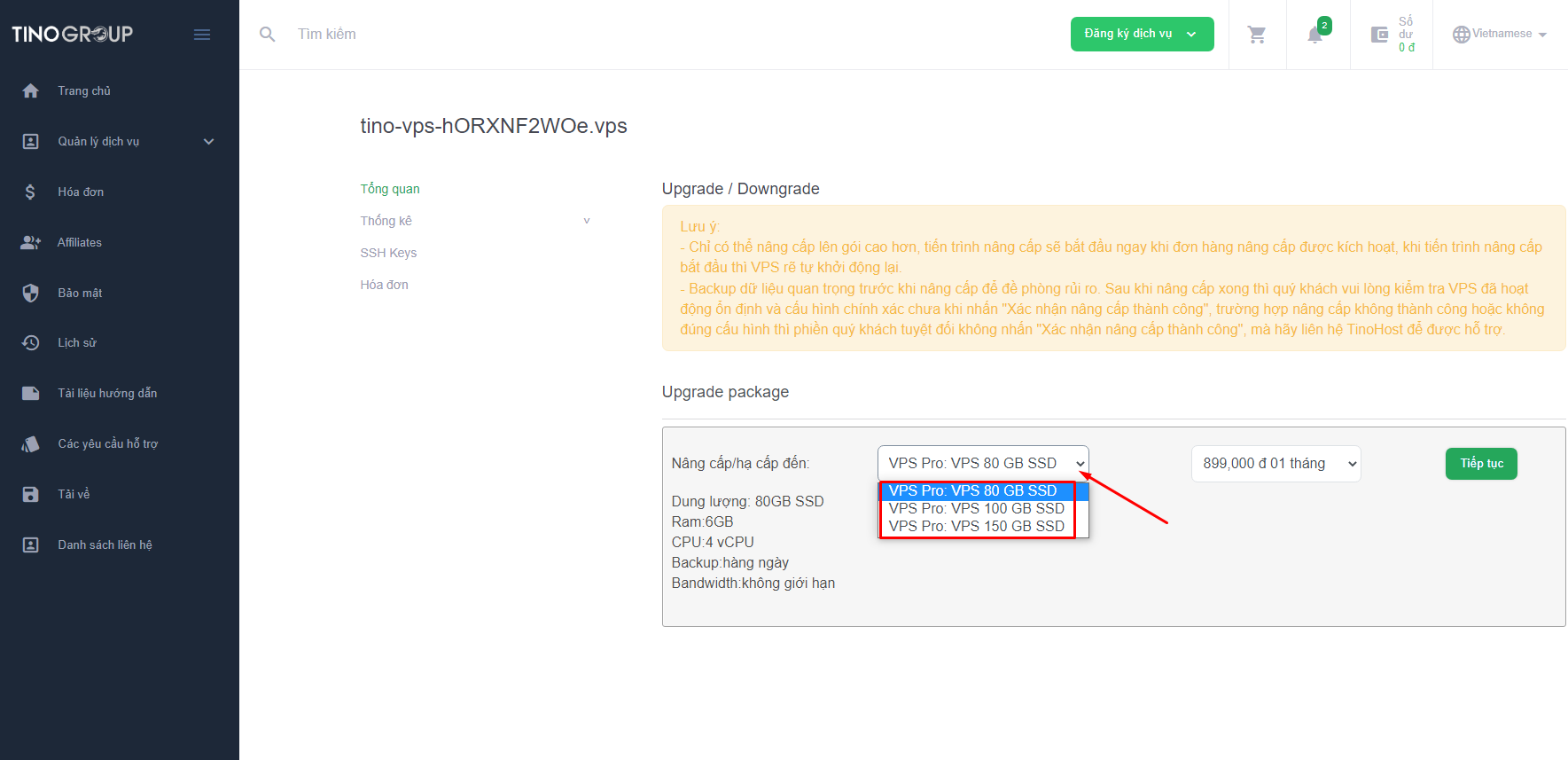
Task: Click the Trang chủ home icon
Action: click(30, 90)
